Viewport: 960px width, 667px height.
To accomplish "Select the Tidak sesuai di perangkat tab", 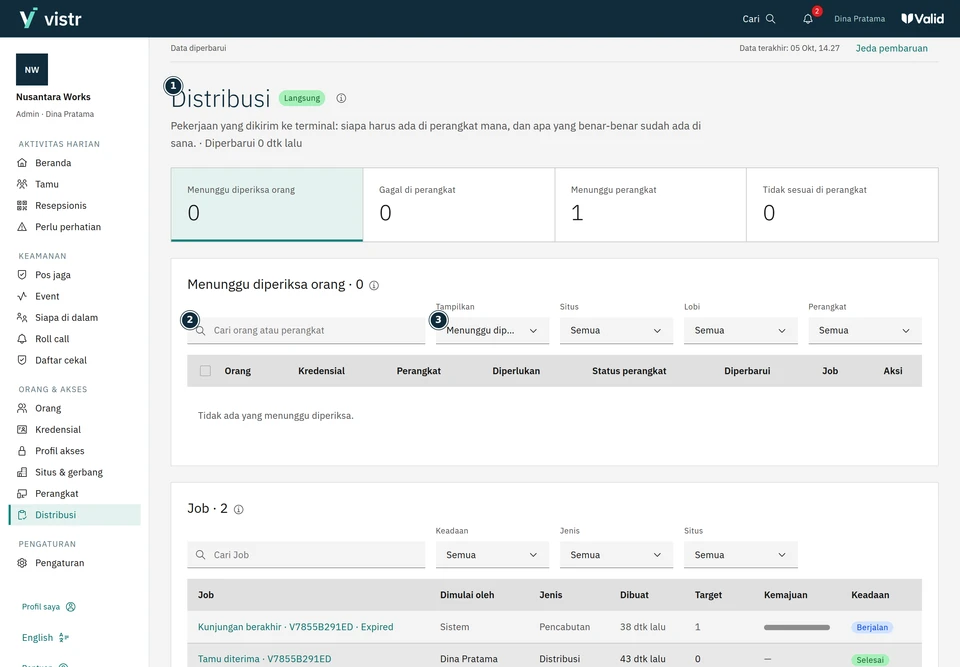I will (x=842, y=205).
